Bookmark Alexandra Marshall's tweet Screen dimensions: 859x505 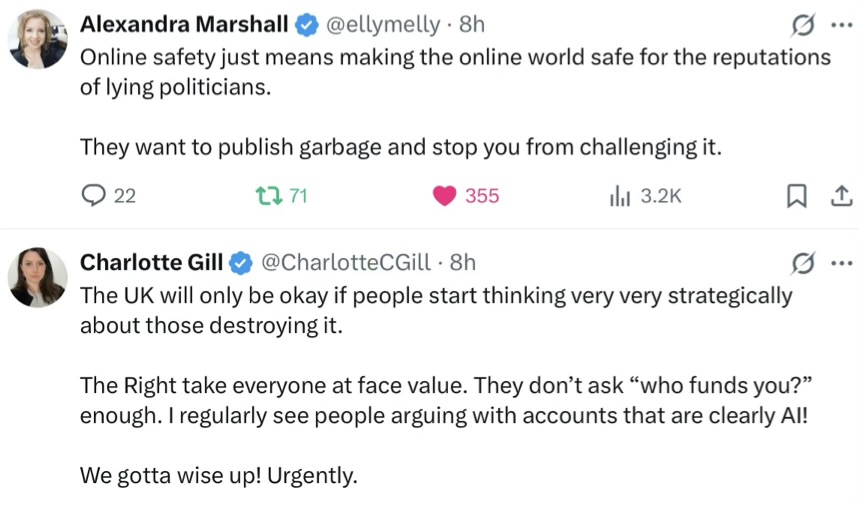pos(797,196)
